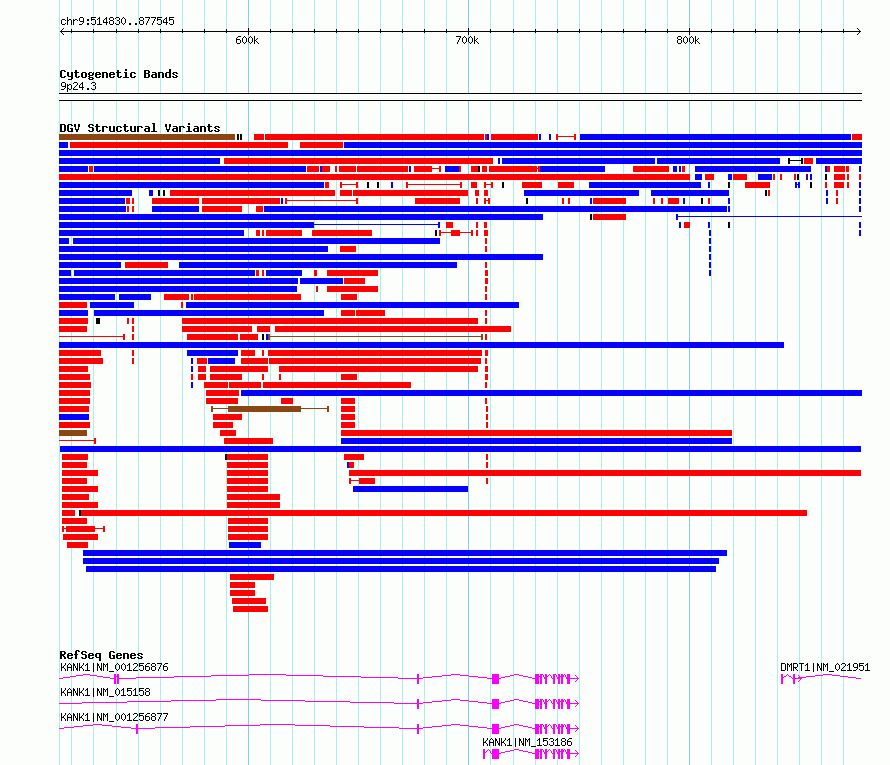This screenshot has height=765, width=890.
Task: Open the DGV Structural Variants track title
Action: [x=140, y=128]
